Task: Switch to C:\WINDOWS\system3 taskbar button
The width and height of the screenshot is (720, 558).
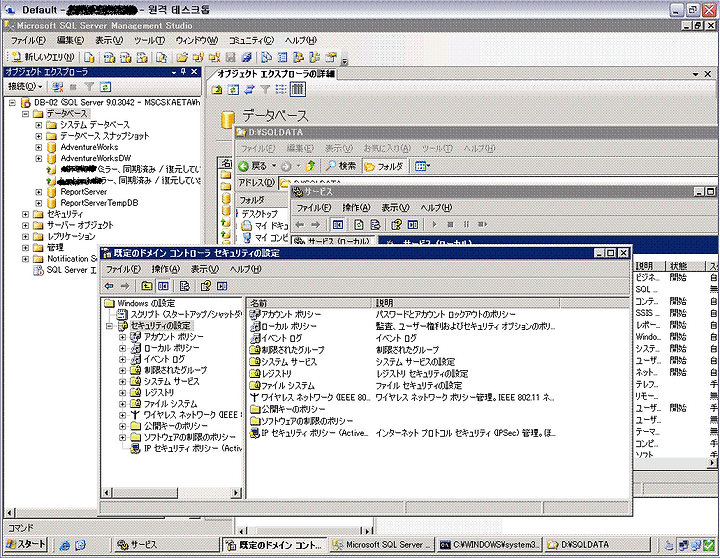Action: tap(489, 545)
